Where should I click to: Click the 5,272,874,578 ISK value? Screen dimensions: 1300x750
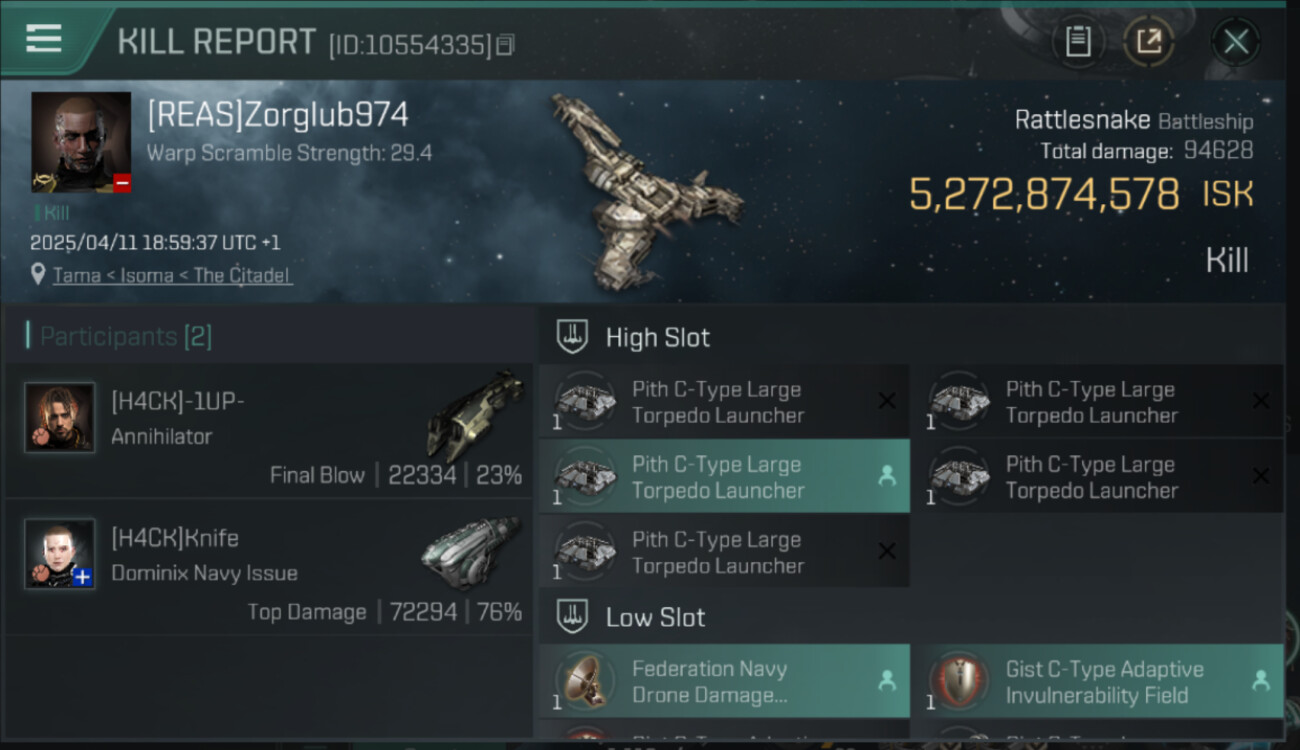point(1080,194)
